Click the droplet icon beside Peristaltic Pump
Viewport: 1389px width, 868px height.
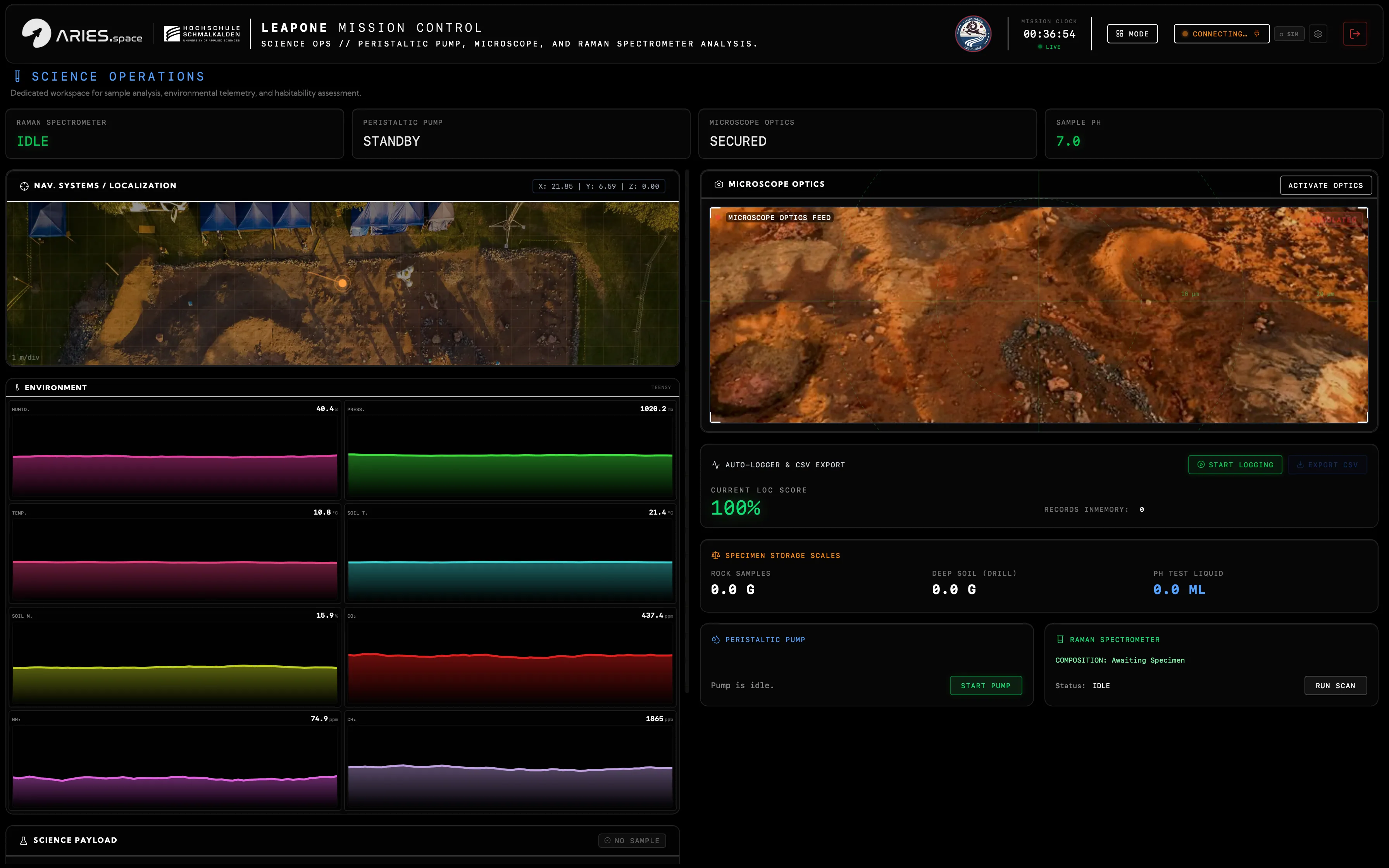coord(716,639)
